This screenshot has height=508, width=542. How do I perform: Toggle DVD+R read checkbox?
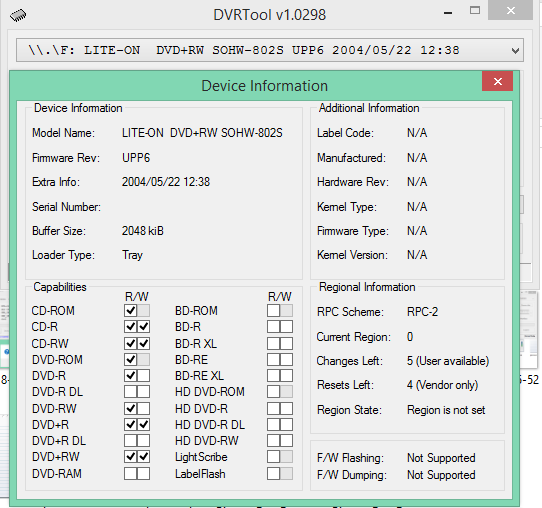(131, 424)
